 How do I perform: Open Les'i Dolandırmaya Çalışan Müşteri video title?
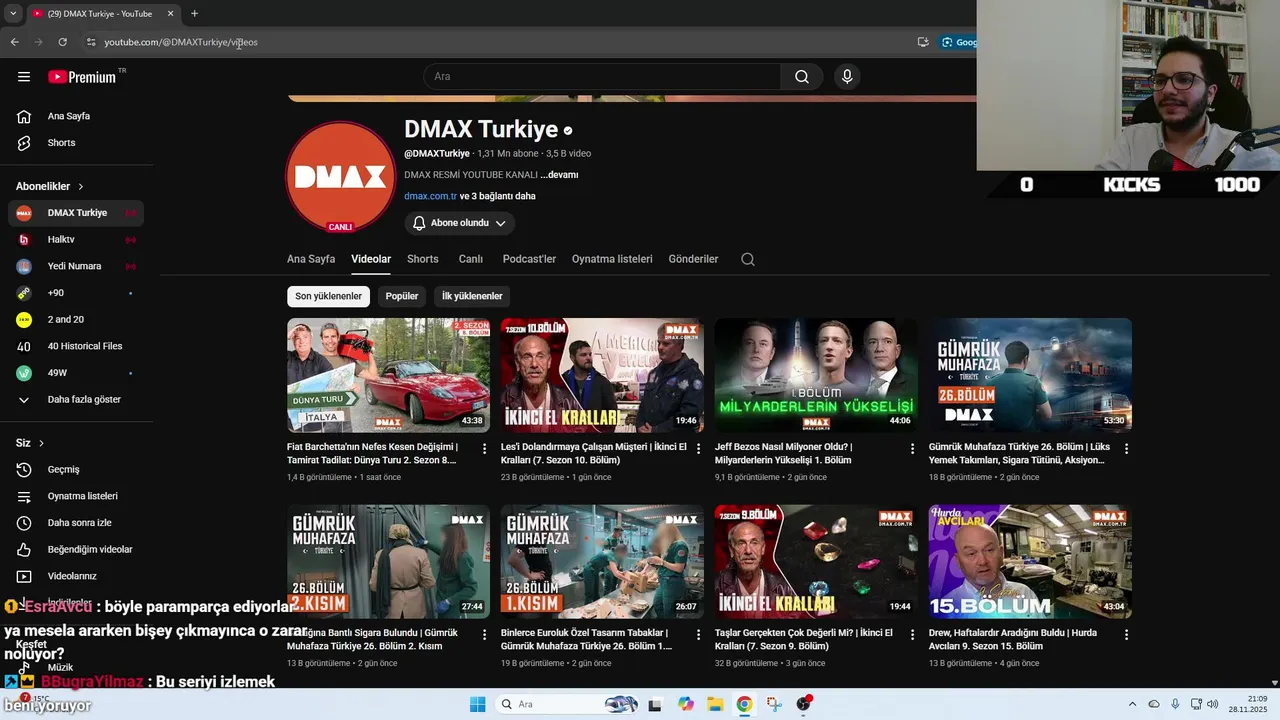click(x=594, y=453)
